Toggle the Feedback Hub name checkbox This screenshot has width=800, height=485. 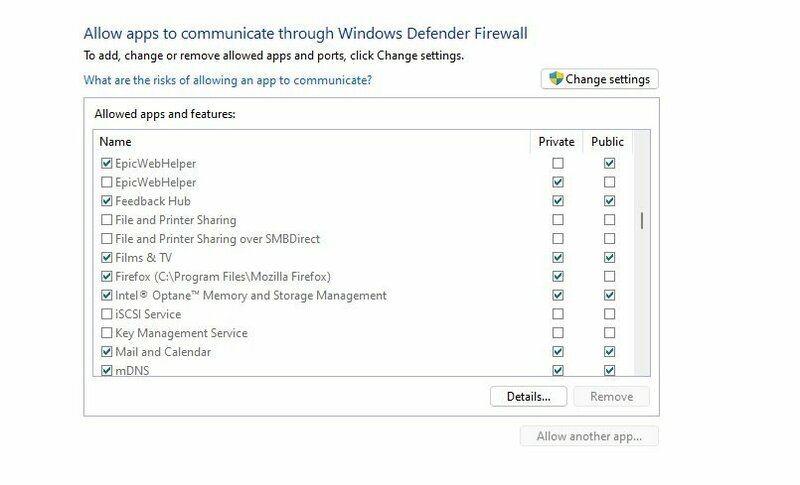click(107, 201)
